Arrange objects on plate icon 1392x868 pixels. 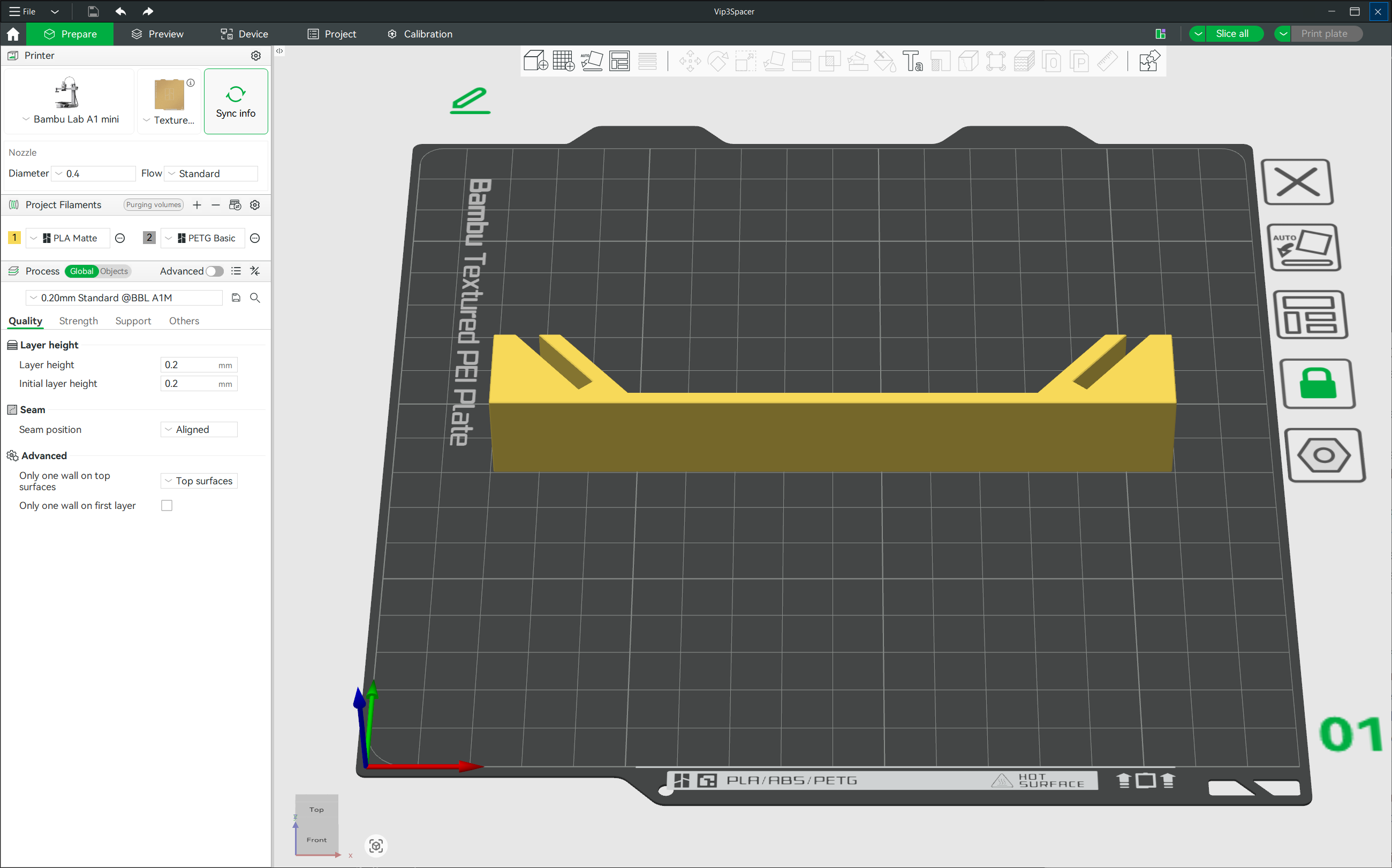[x=1311, y=315]
